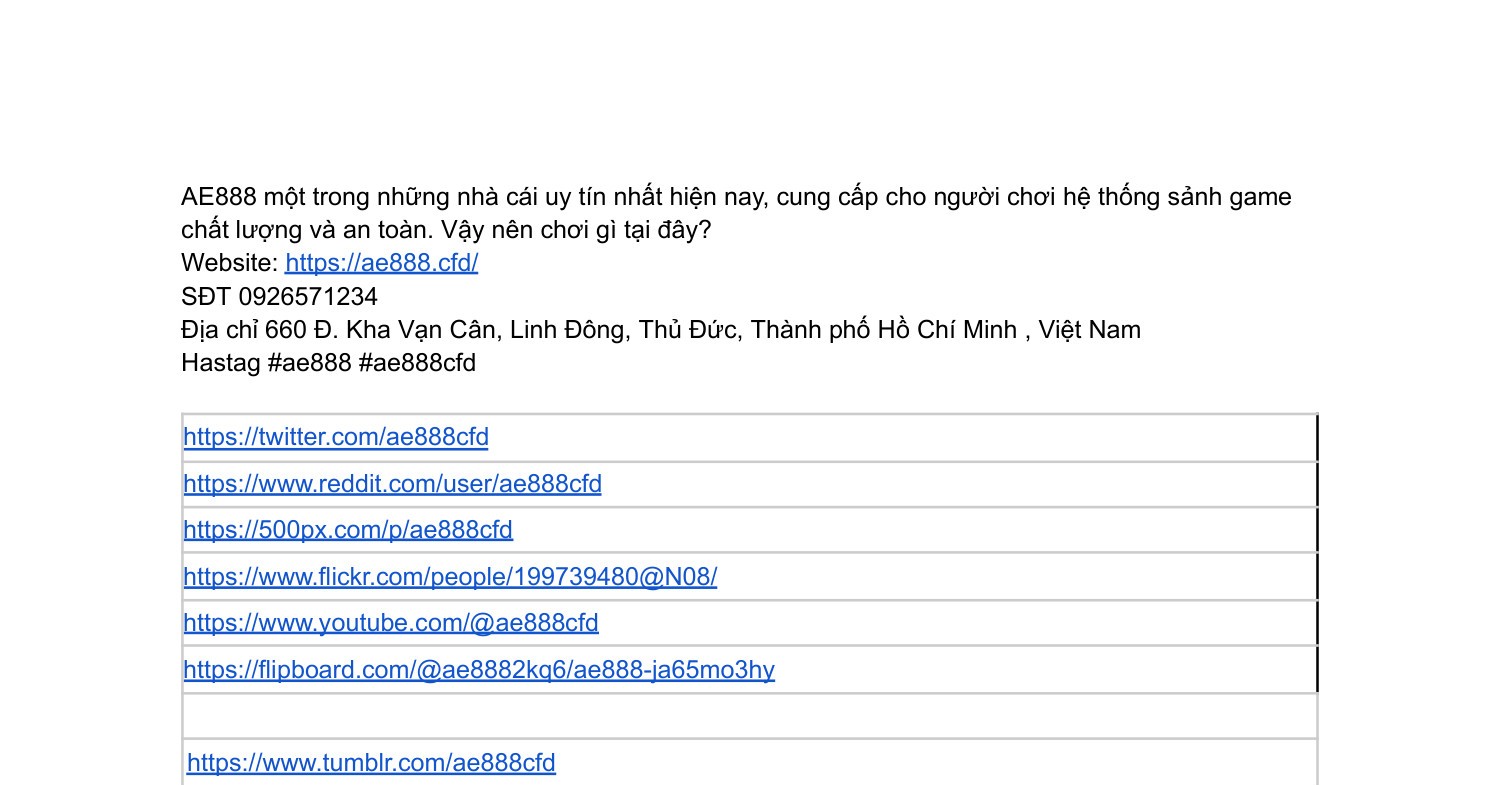Open the Flipboard ae888 link
The height and width of the screenshot is (785, 1500).
pyautogui.click(x=479, y=670)
